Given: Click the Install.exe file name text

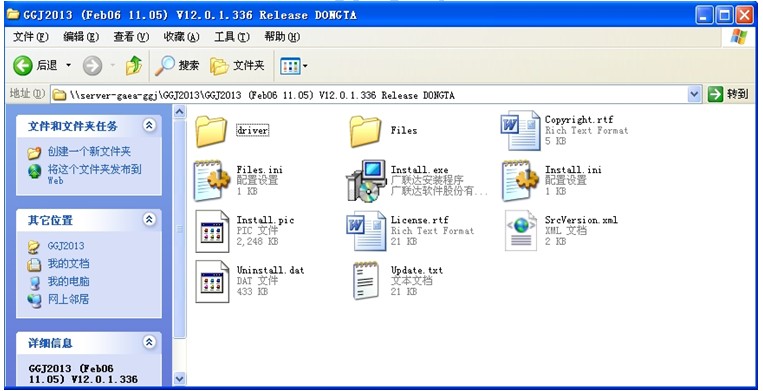Looking at the screenshot, I should tap(419, 170).
